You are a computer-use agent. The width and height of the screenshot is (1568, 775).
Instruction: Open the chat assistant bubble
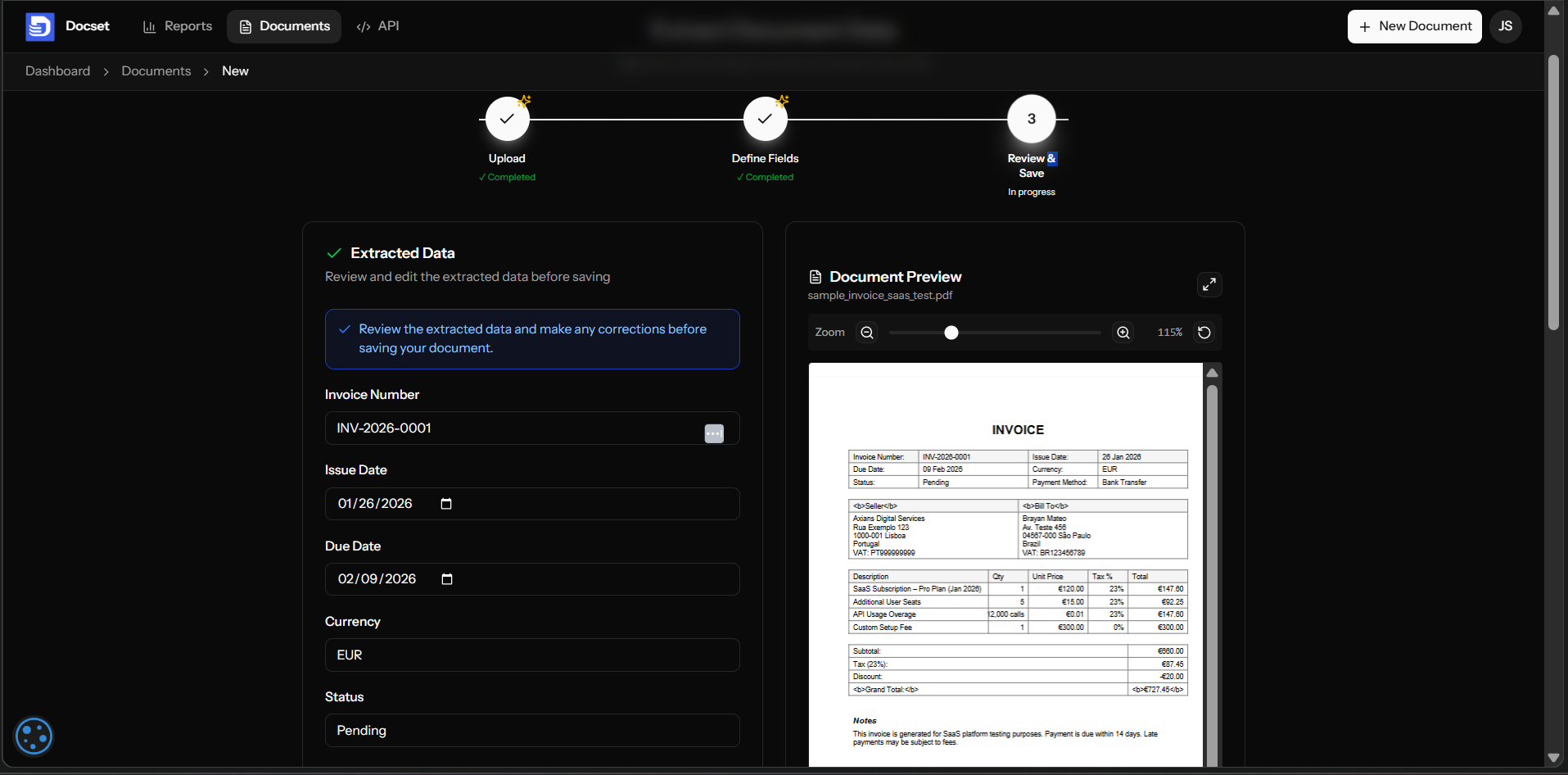[34, 736]
